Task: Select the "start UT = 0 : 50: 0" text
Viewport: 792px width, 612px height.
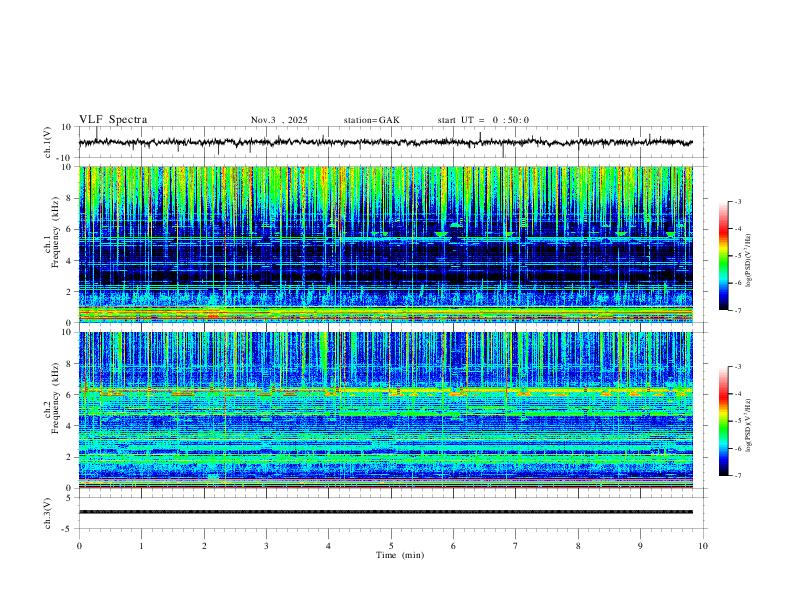Action: tap(483, 120)
